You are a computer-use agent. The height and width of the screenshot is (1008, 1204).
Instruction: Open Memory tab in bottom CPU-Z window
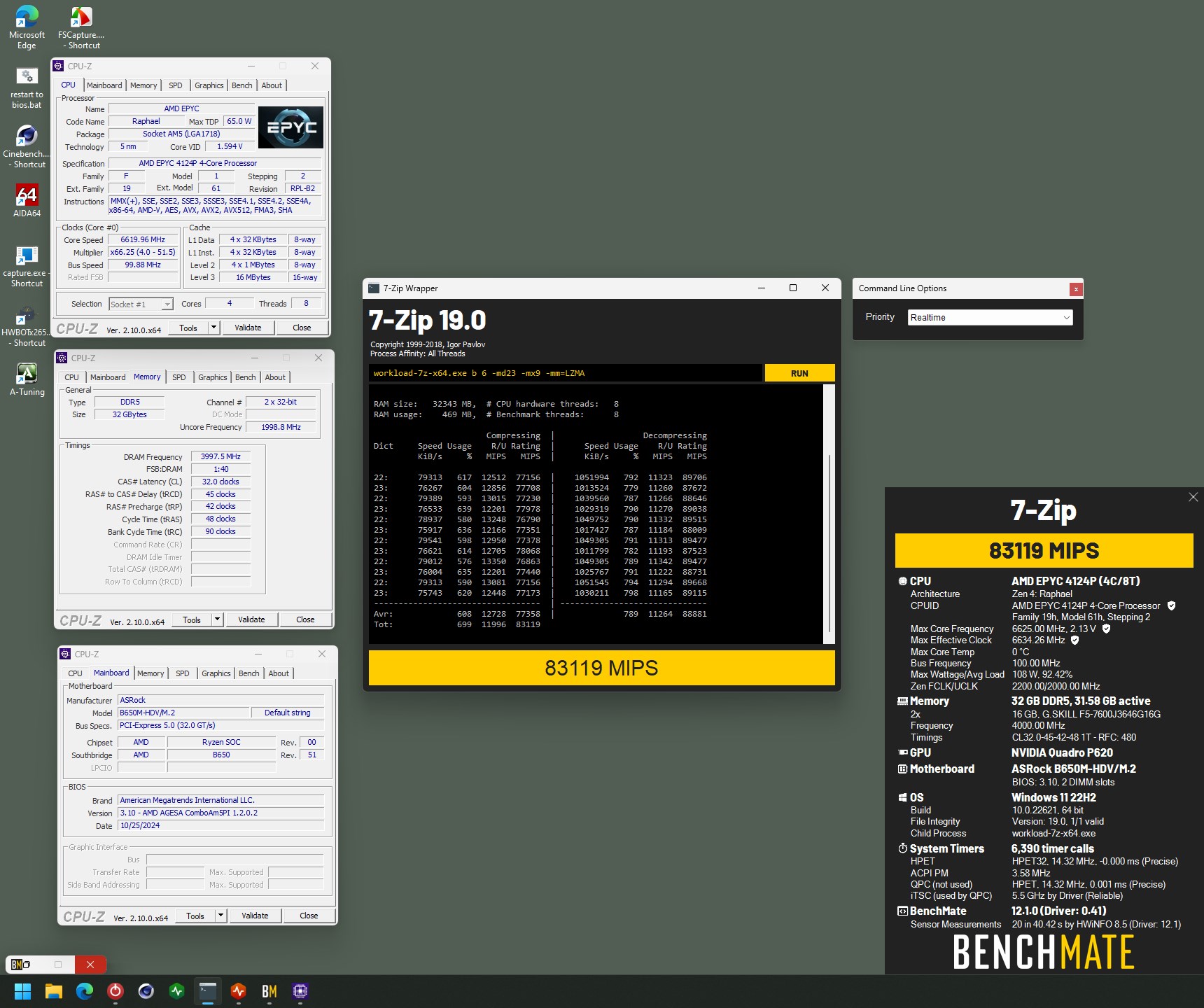click(x=150, y=673)
